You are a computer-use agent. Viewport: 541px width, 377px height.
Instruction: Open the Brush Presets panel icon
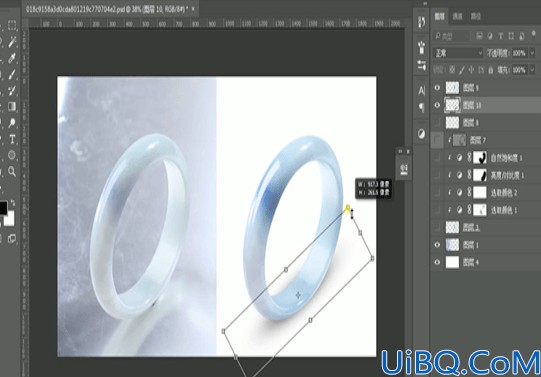click(421, 47)
